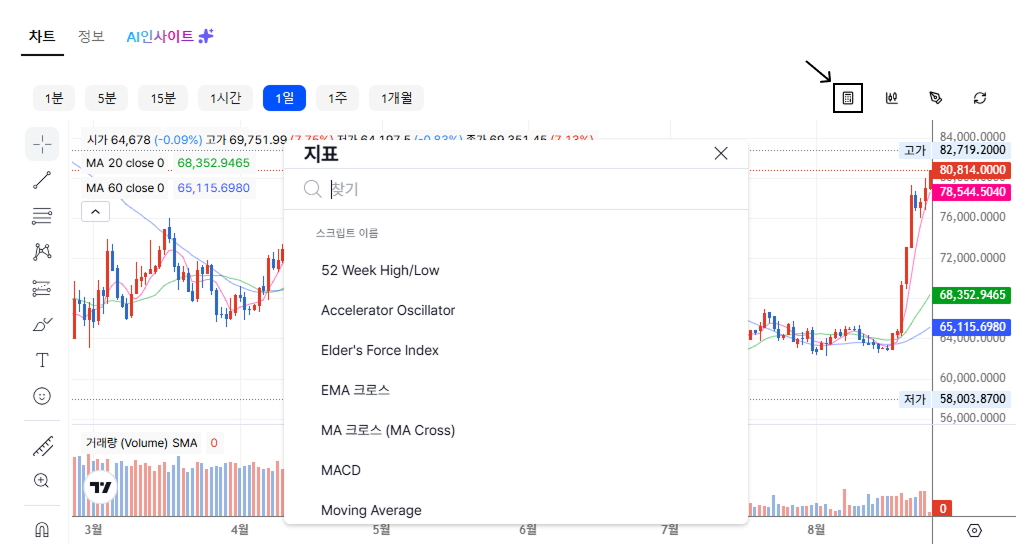Open the chart type candles icon
The height and width of the screenshot is (560, 1032).
[x=892, y=98]
